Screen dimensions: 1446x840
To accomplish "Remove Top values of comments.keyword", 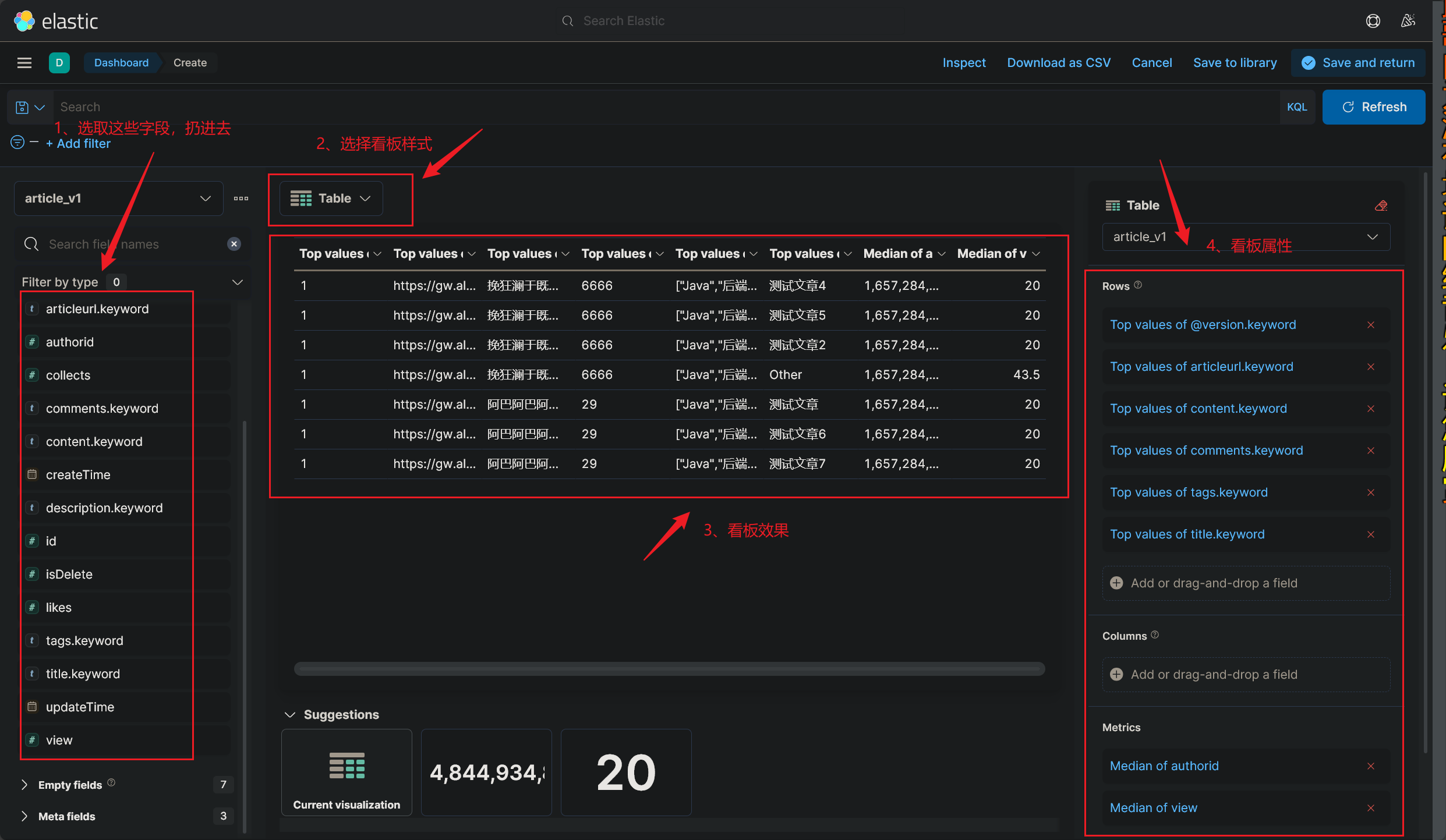I will tap(1371, 451).
